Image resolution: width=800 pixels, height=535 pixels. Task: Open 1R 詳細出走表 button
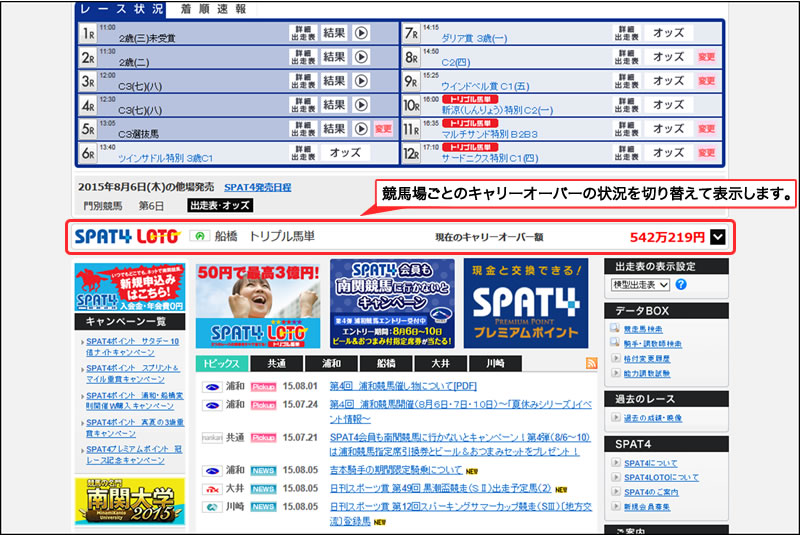(304, 33)
